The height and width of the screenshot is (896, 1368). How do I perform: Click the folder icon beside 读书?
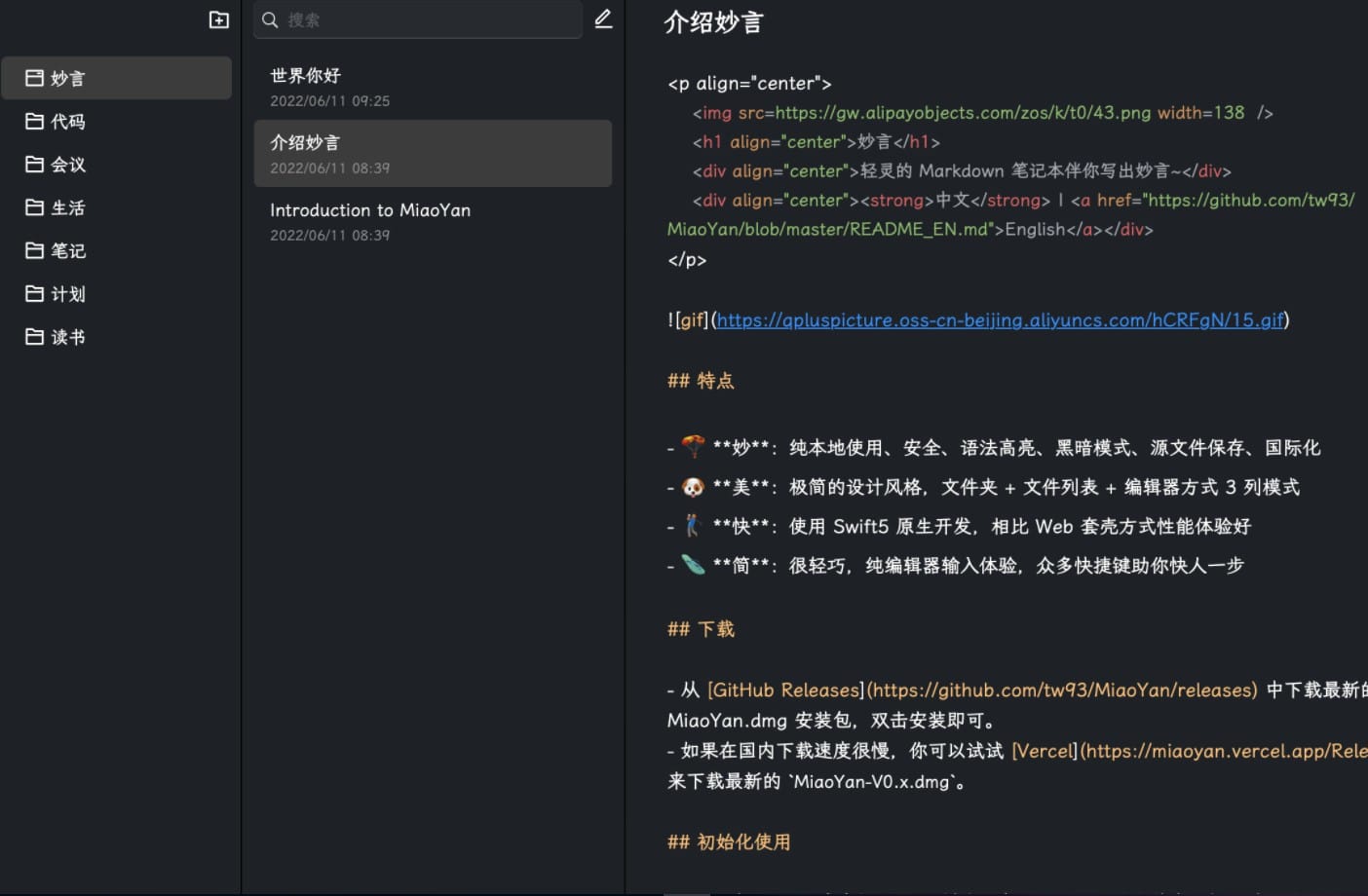click(34, 336)
